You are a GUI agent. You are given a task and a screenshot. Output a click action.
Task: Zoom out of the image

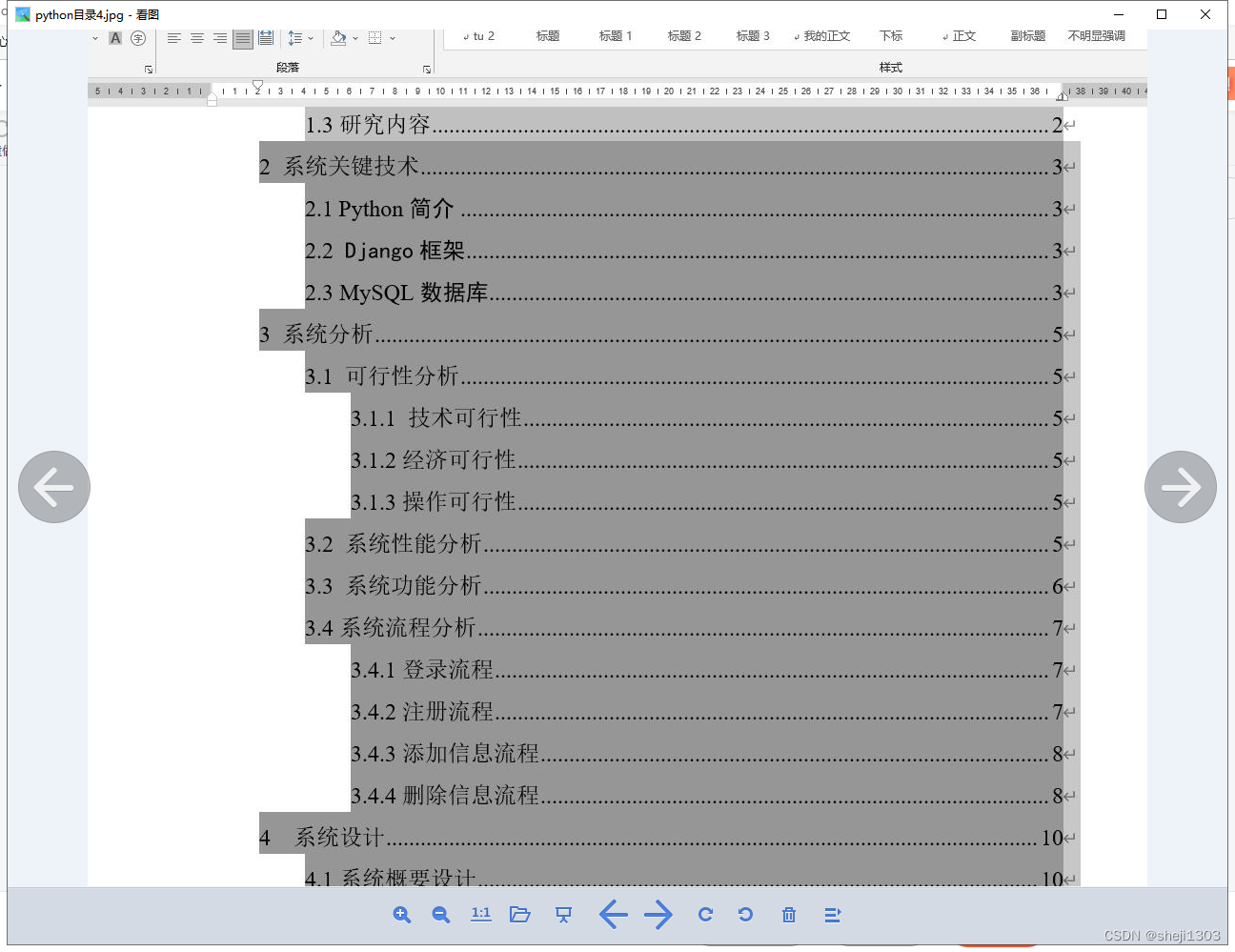coord(439,915)
